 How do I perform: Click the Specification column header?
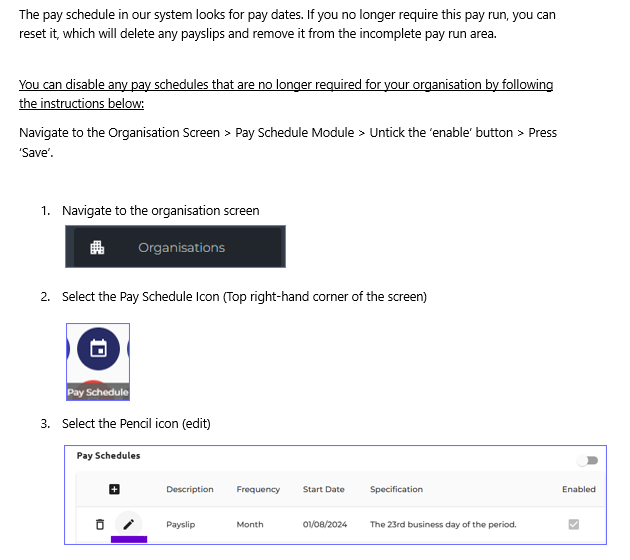[397, 489]
